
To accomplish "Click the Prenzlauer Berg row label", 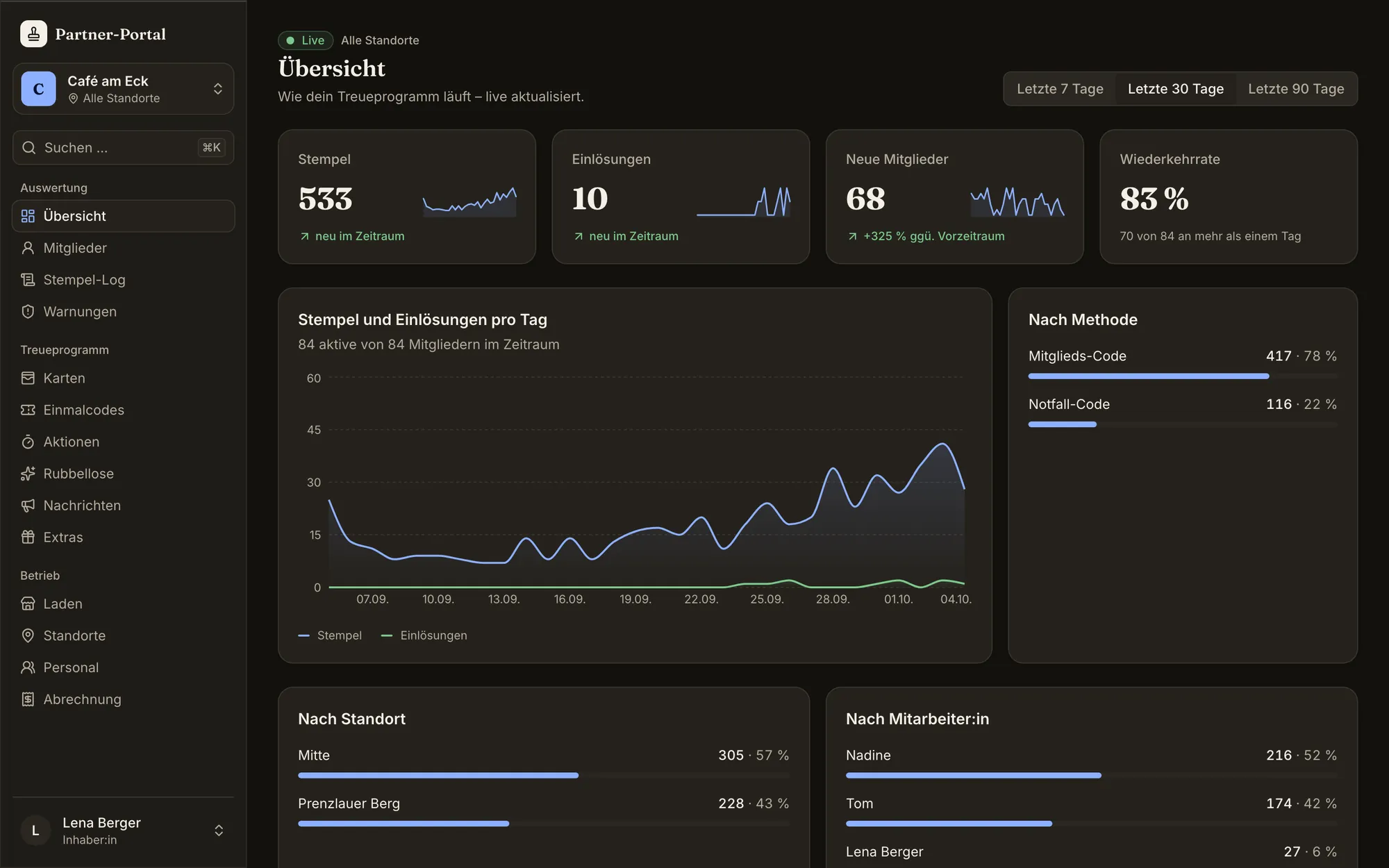I will [349, 803].
